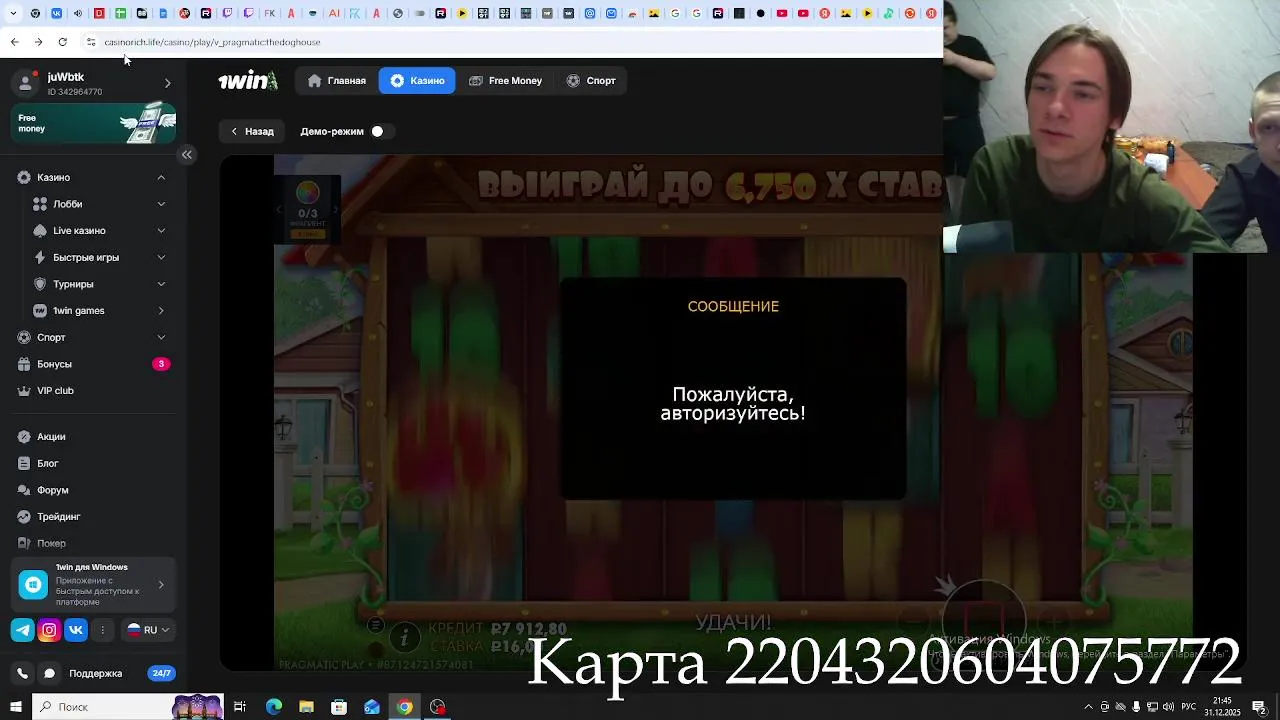
Task: Open Task View in the taskbar
Action: click(240, 707)
